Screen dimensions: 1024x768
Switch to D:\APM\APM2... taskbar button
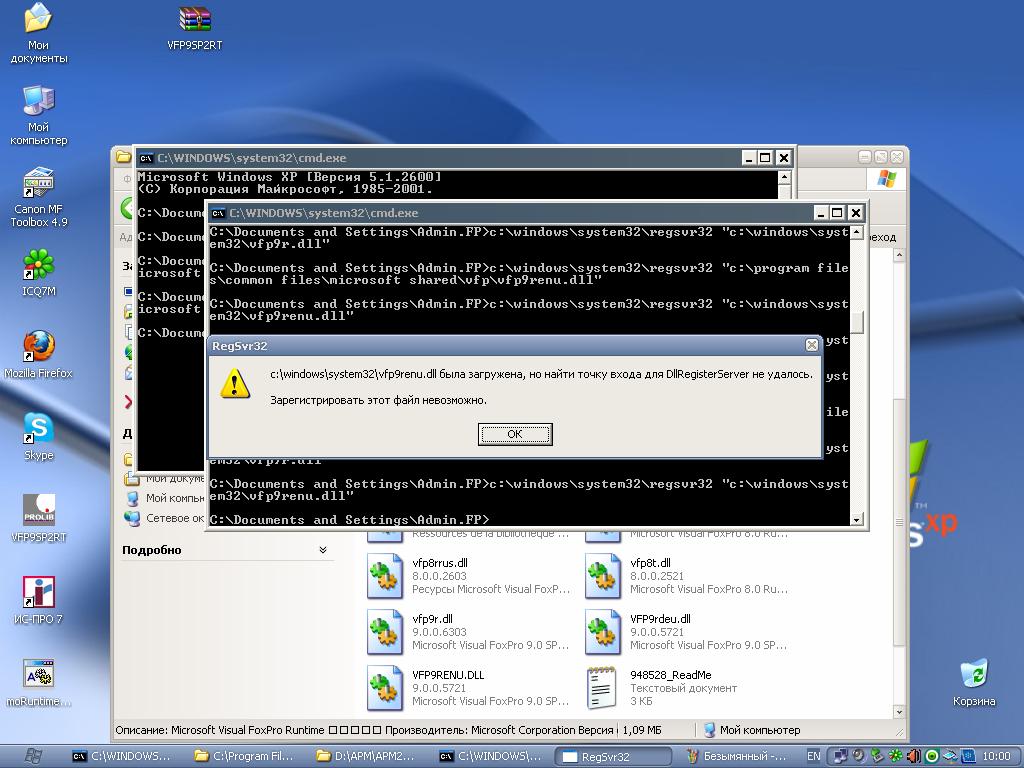368,756
